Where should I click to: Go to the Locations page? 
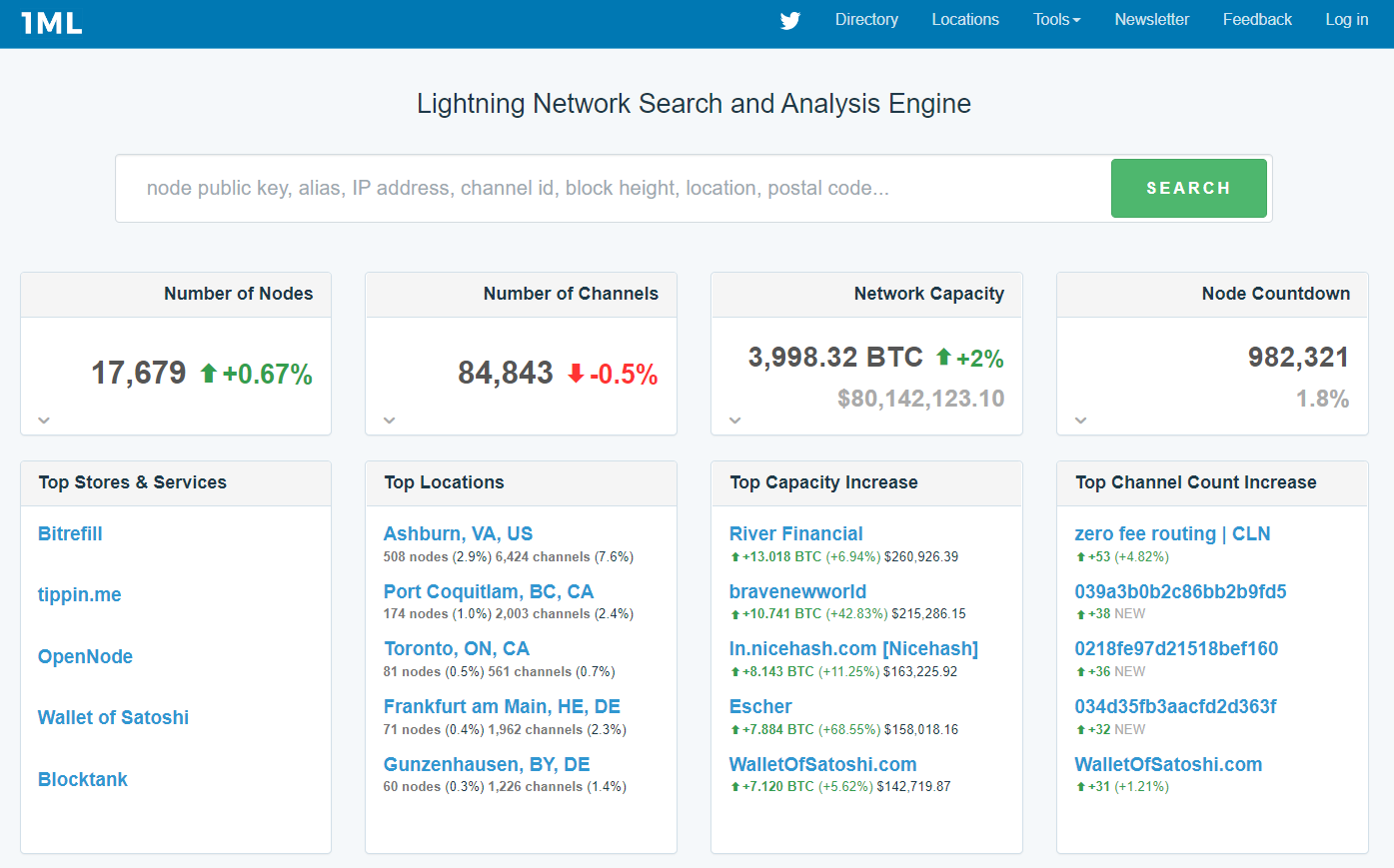pyautogui.click(x=965, y=19)
